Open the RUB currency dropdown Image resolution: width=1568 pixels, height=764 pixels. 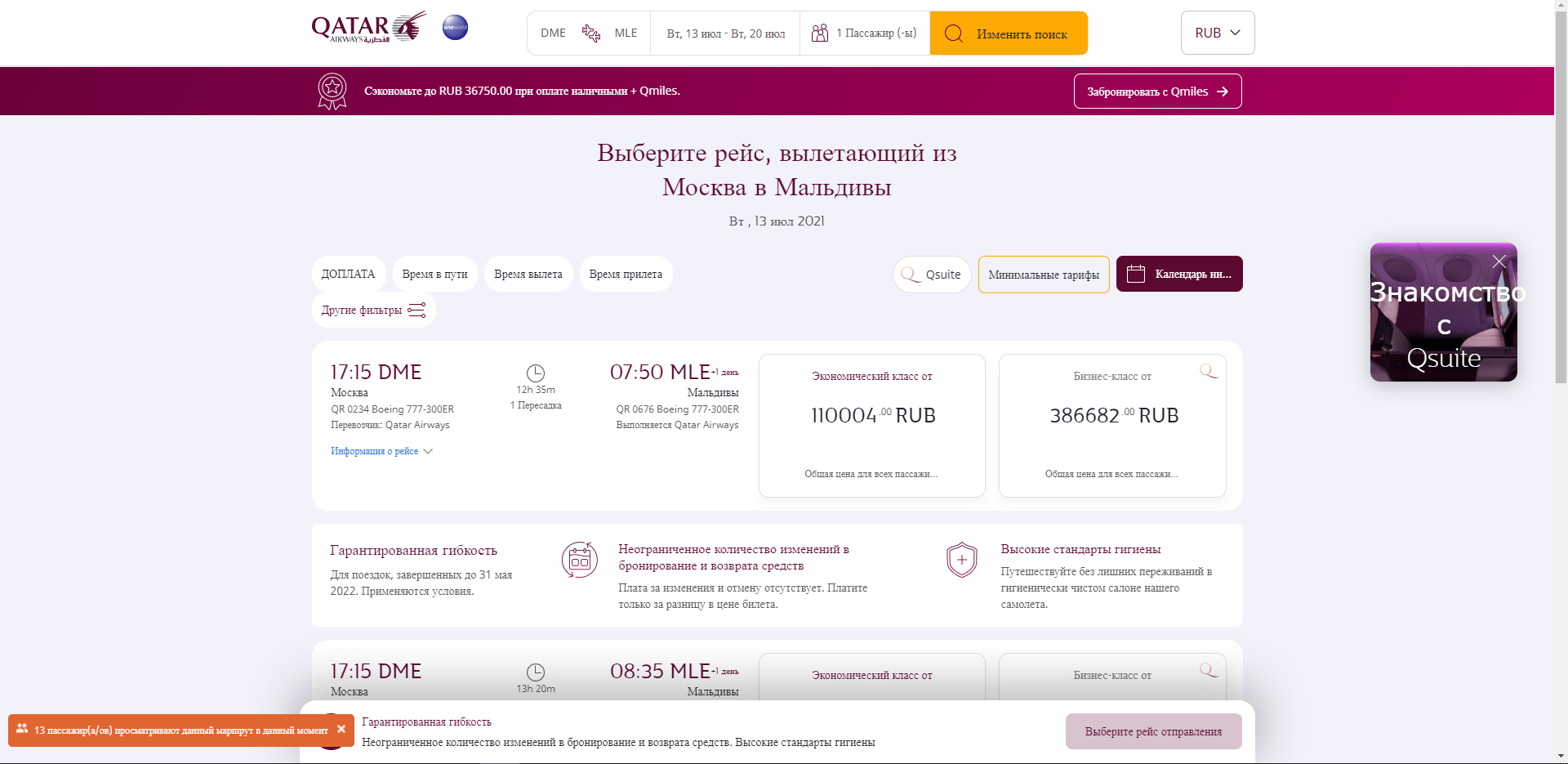[x=1218, y=33]
